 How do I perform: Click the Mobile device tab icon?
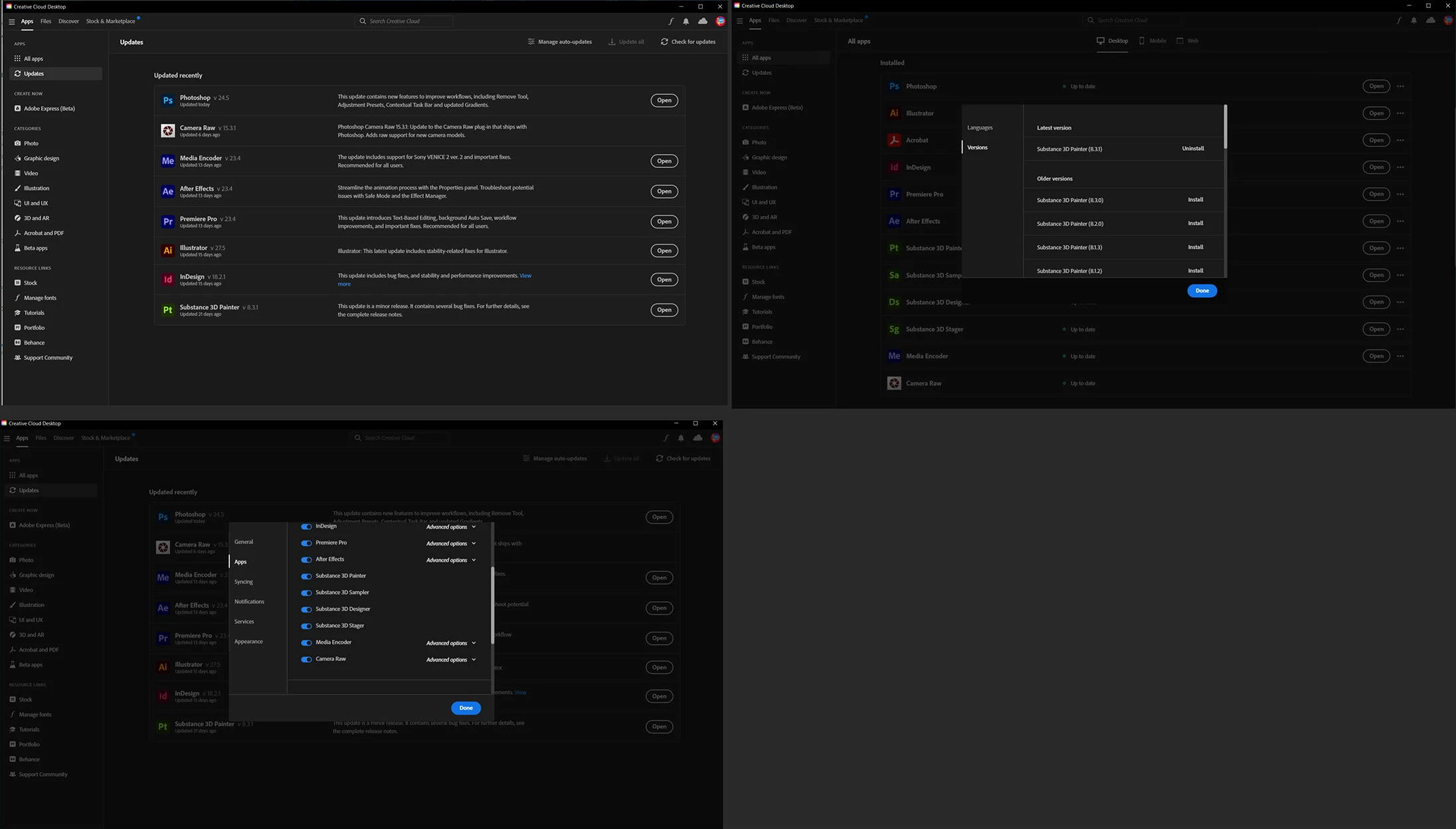[x=1142, y=41]
